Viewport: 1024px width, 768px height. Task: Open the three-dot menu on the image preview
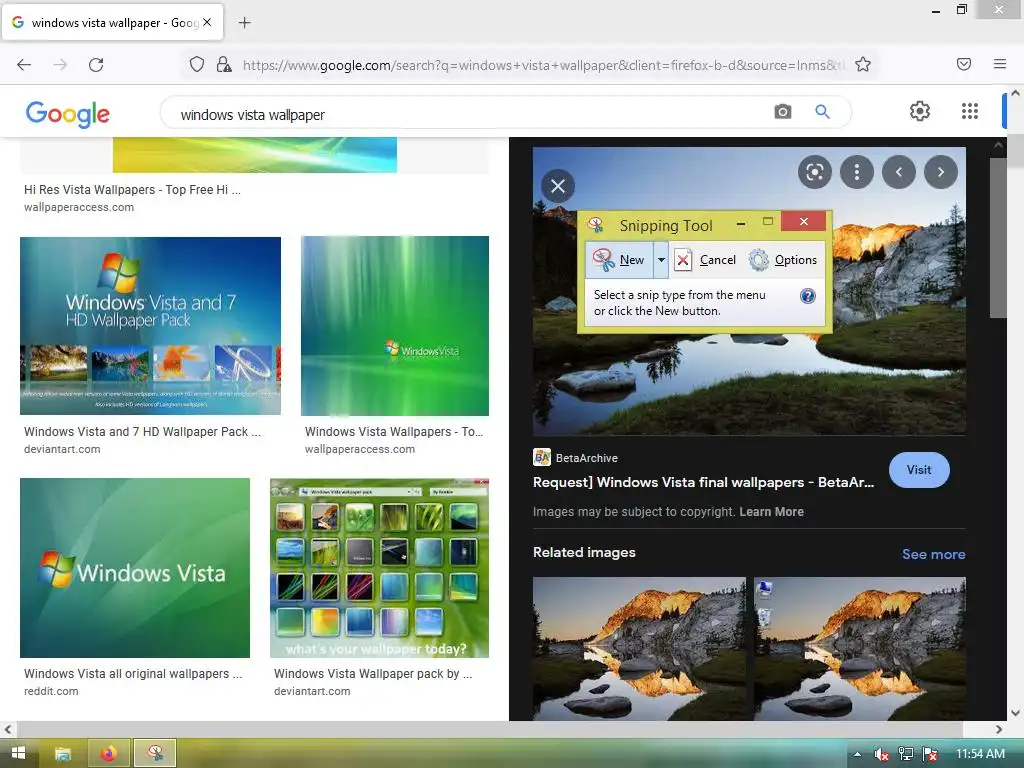[856, 172]
